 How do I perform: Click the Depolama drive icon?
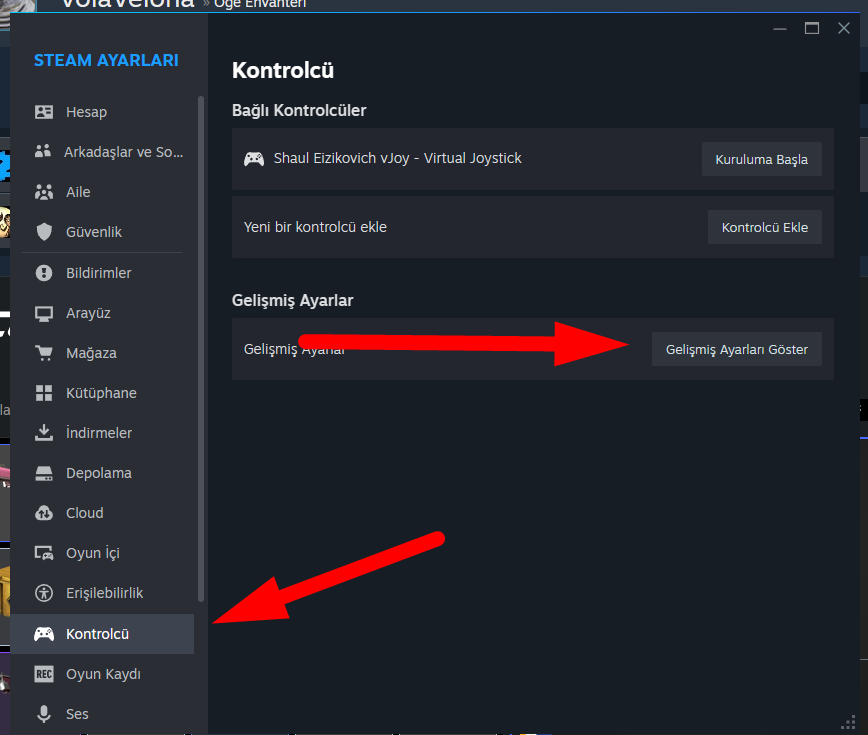coord(44,473)
